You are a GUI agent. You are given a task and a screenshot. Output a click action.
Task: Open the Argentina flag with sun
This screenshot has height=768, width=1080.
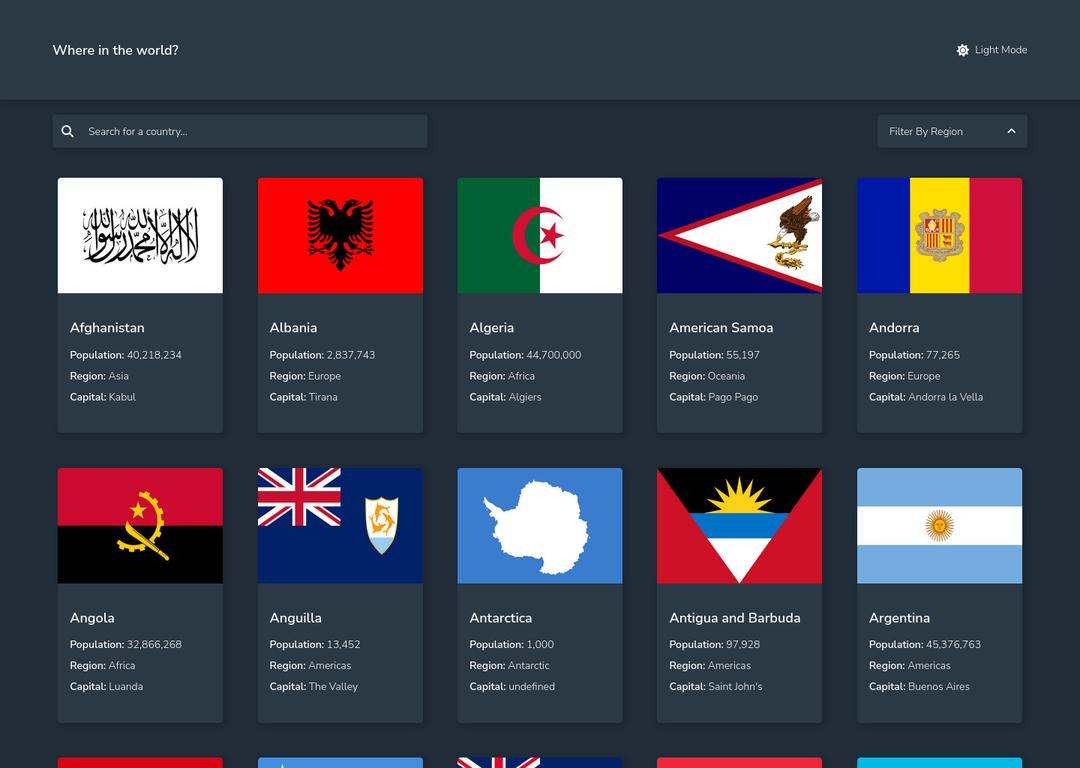pyautogui.click(x=939, y=526)
